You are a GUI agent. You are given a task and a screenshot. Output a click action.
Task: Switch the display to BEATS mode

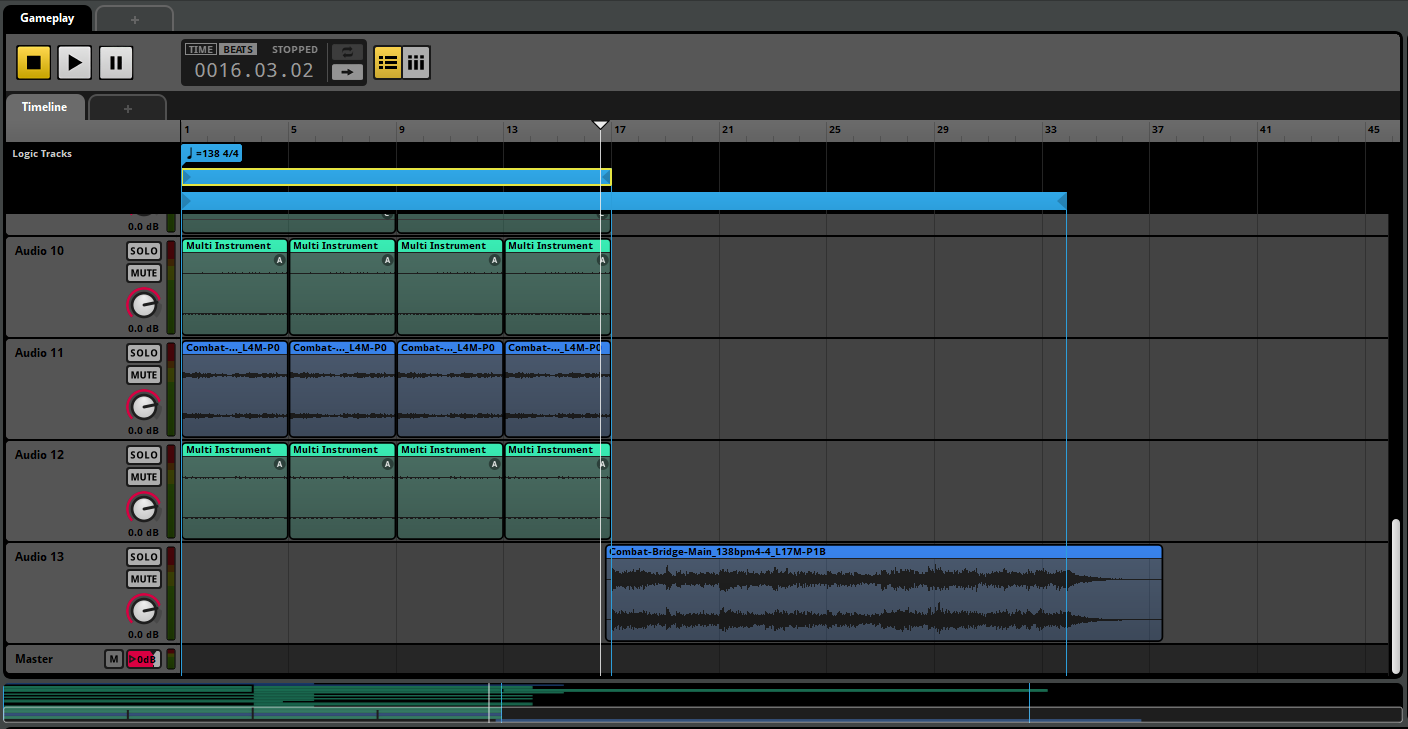pyautogui.click(x=238, y=49)
